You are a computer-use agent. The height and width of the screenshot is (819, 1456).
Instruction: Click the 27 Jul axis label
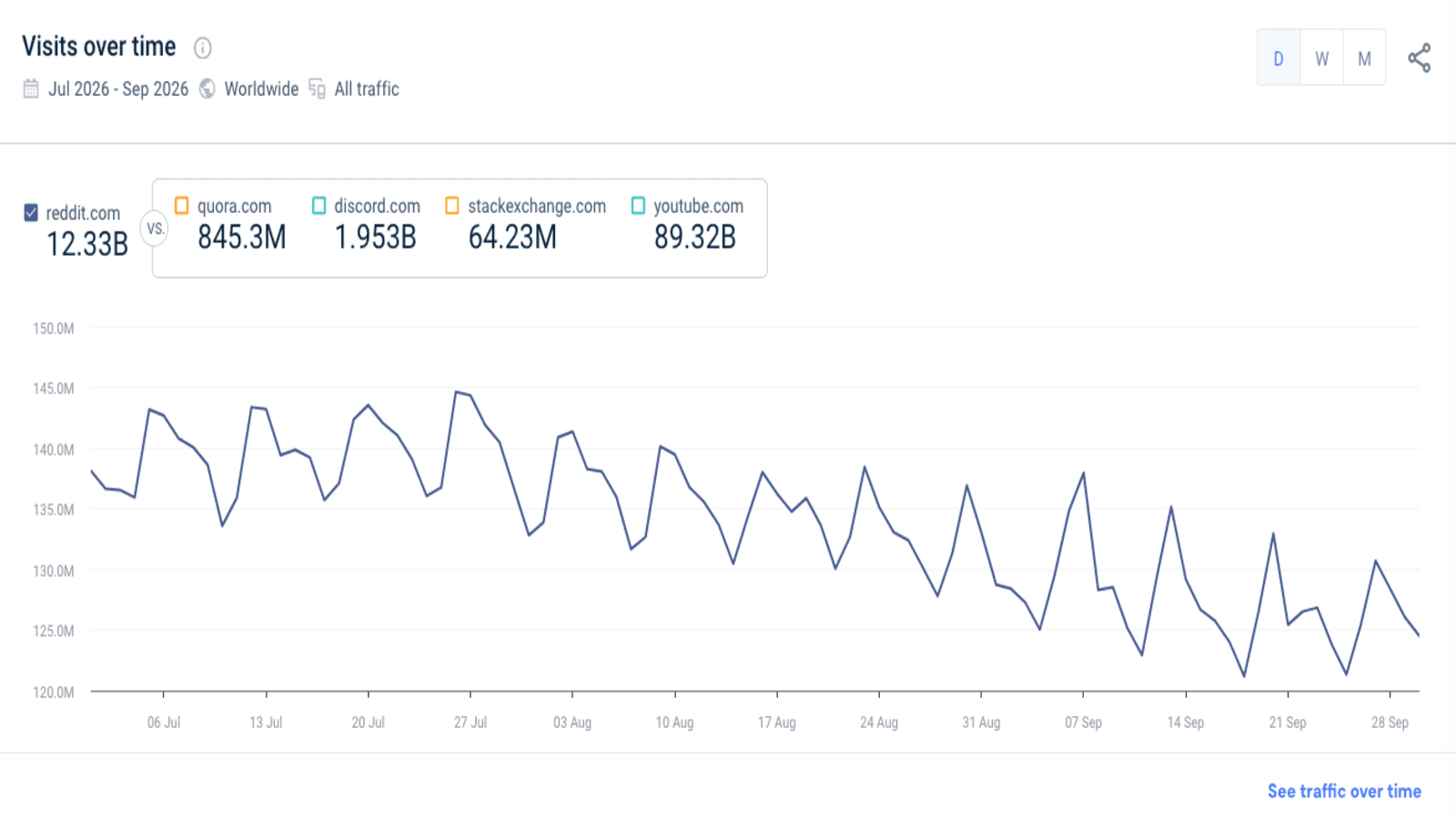[470, 723]
